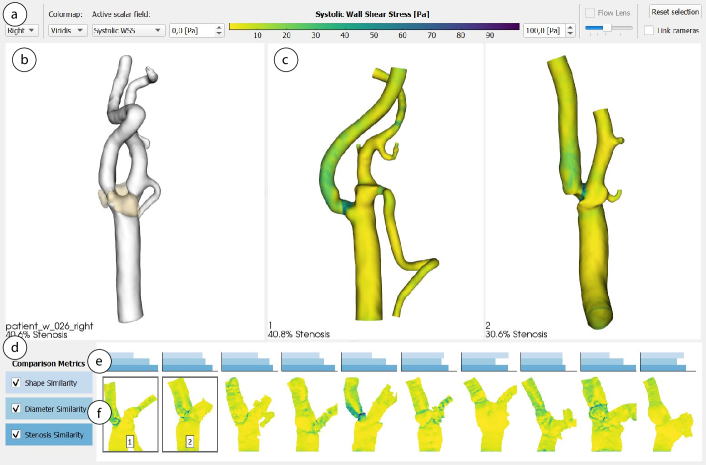The image size is (706, 465).
Task: Select the tenth vessel thumbnail
Action: pos(668,414)
